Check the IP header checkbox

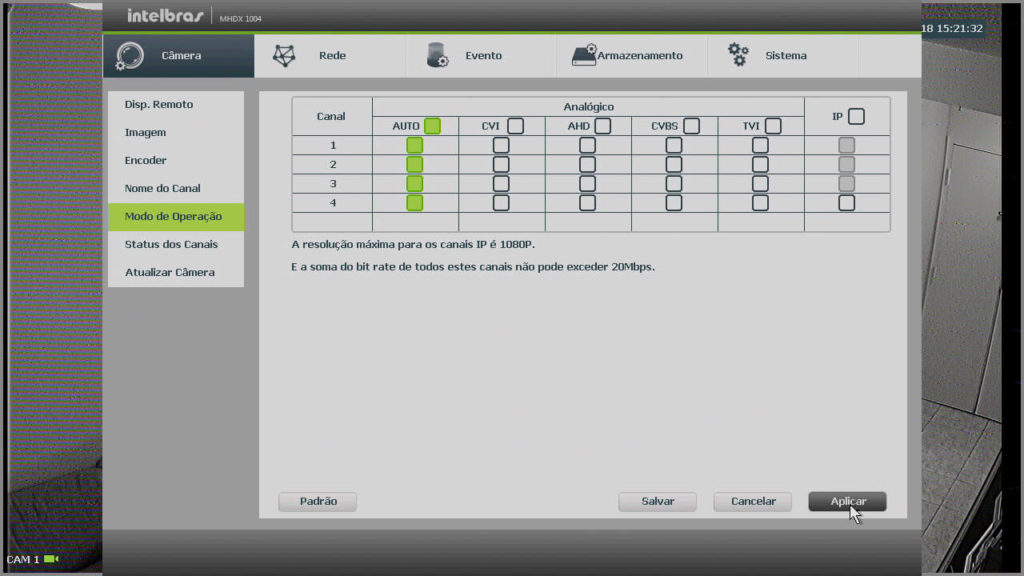[x=856, y=116]
